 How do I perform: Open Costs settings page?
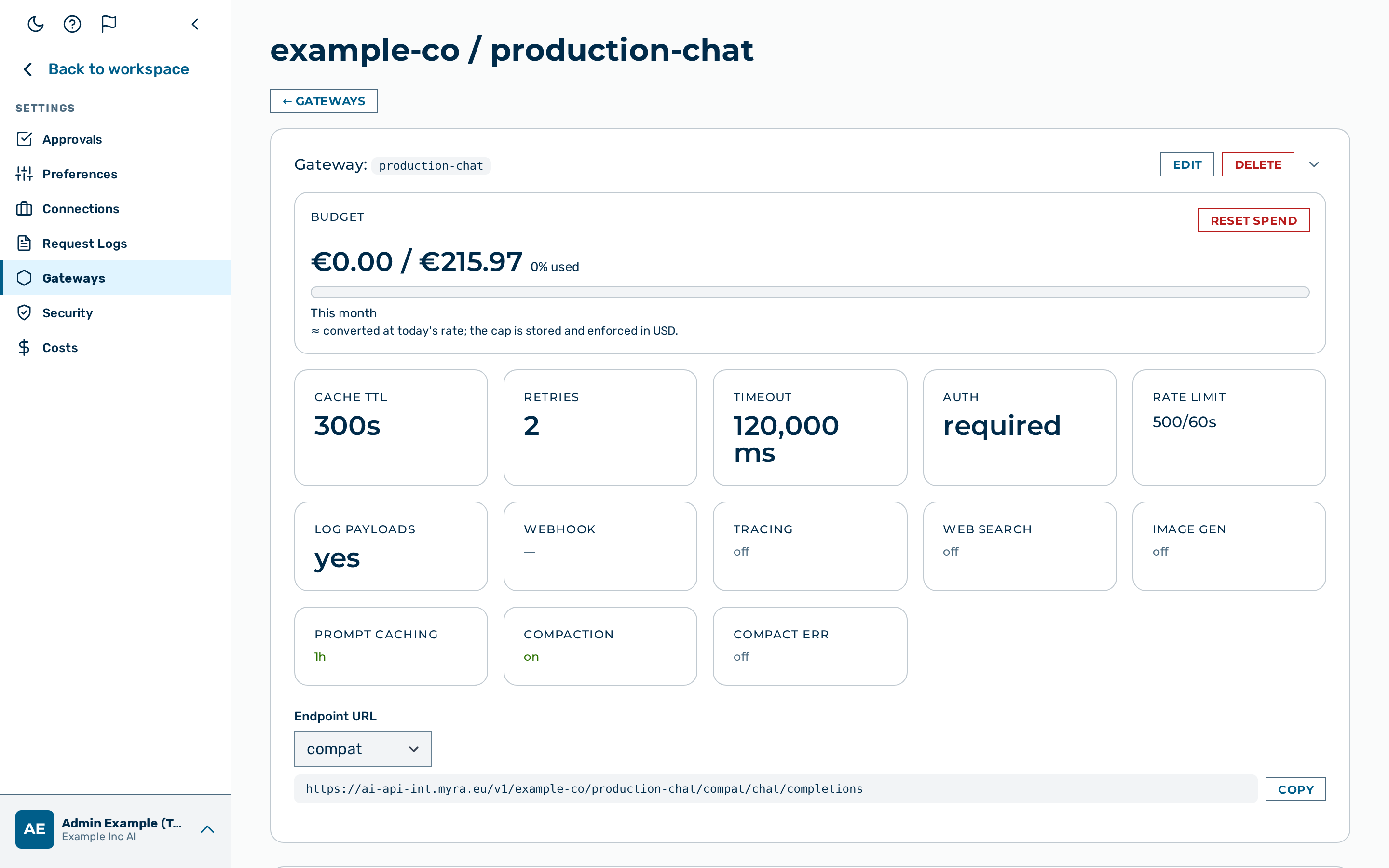[x=115, y=347]
